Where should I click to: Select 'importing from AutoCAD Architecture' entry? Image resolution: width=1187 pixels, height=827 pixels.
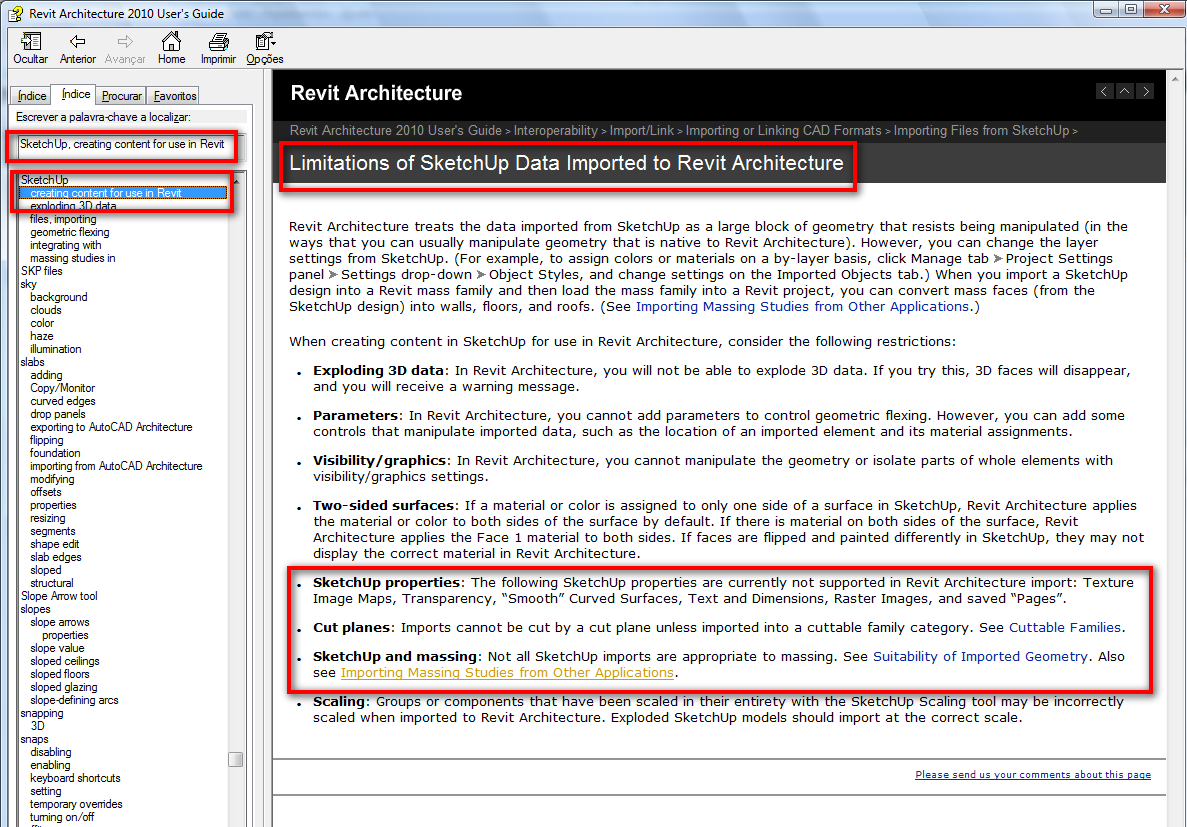coord(117,466)
